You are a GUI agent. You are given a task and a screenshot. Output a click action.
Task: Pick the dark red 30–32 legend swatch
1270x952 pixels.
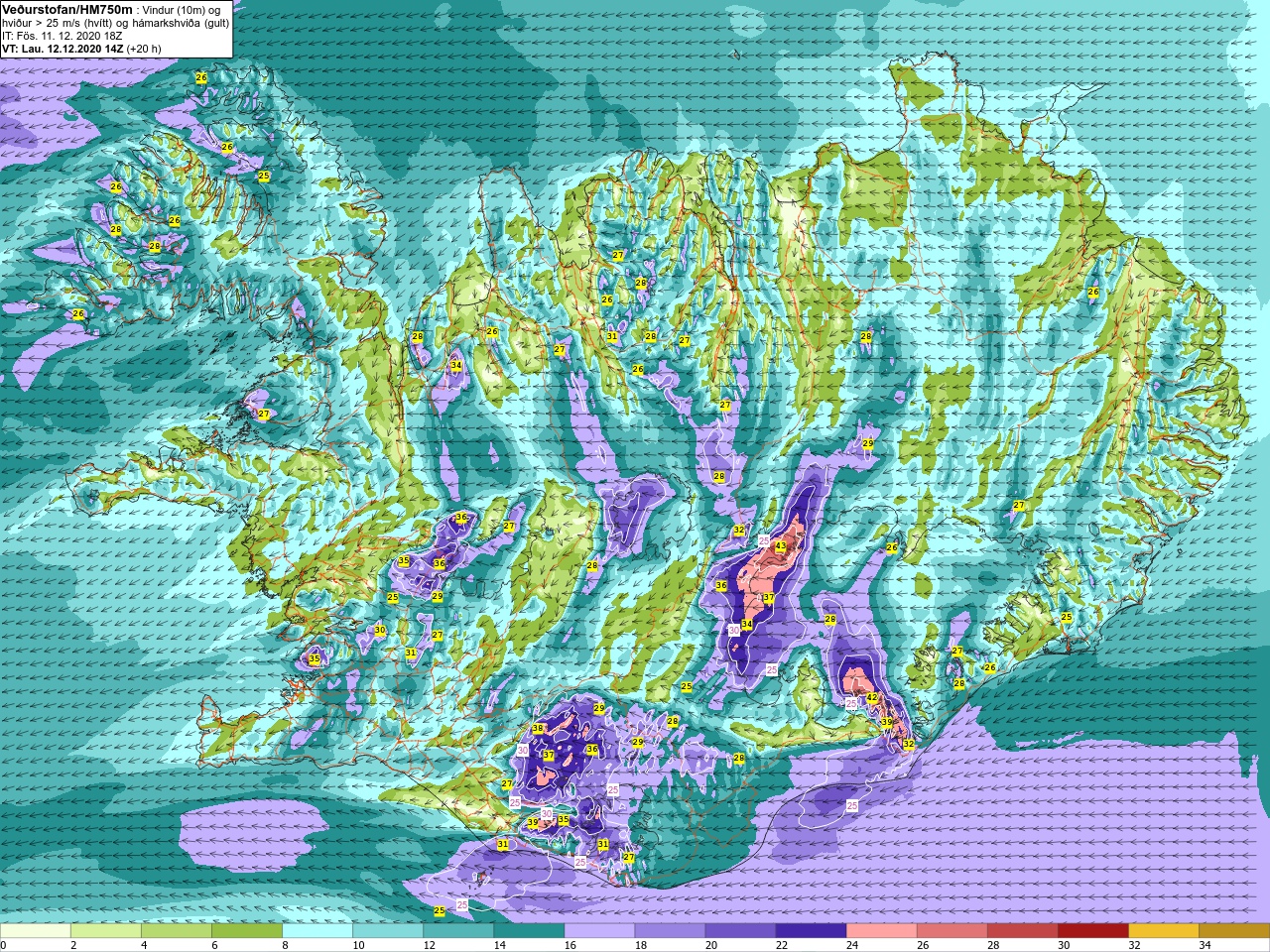(x=1092, y=931)
